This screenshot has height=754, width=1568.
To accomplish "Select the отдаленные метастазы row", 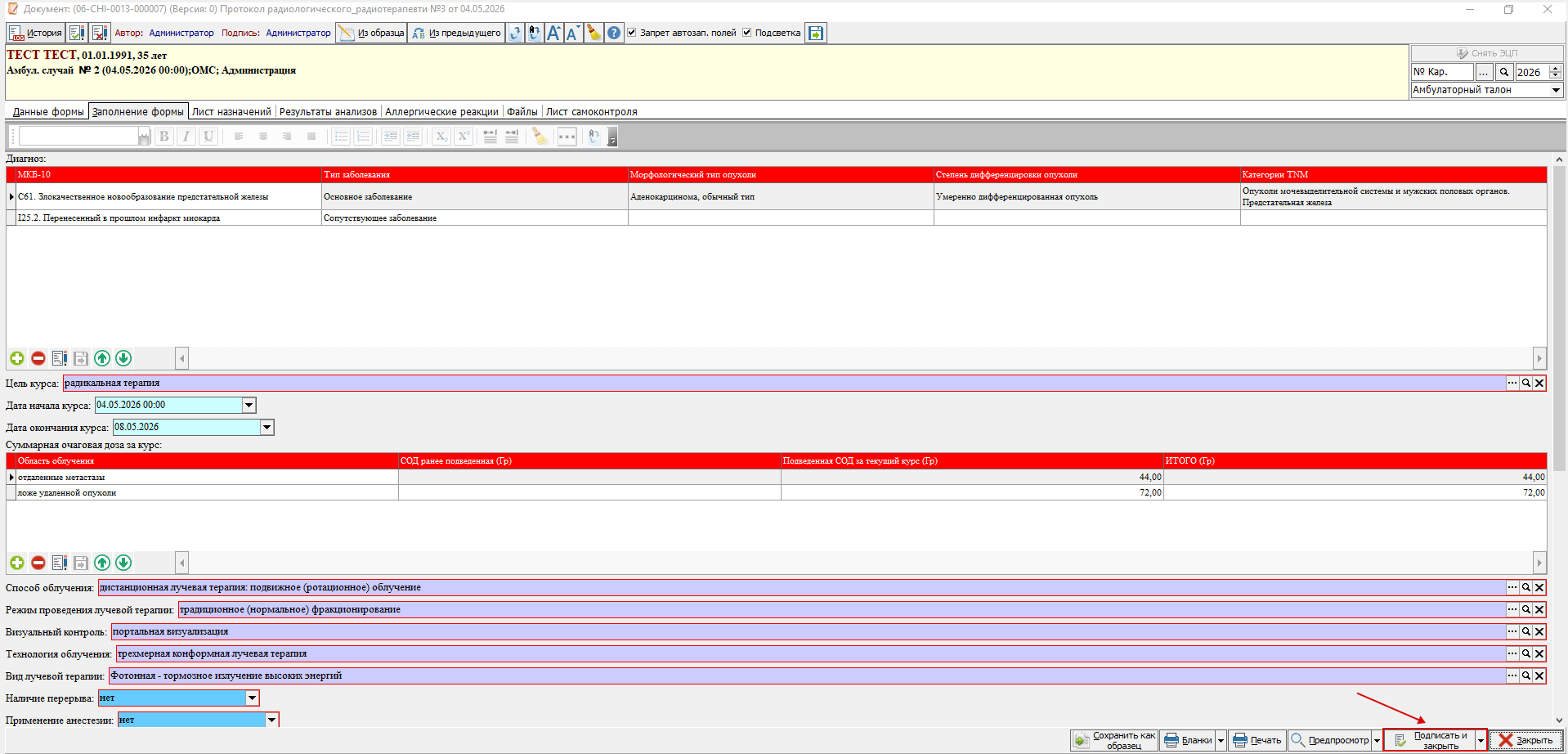I will (x=777, y=477).
